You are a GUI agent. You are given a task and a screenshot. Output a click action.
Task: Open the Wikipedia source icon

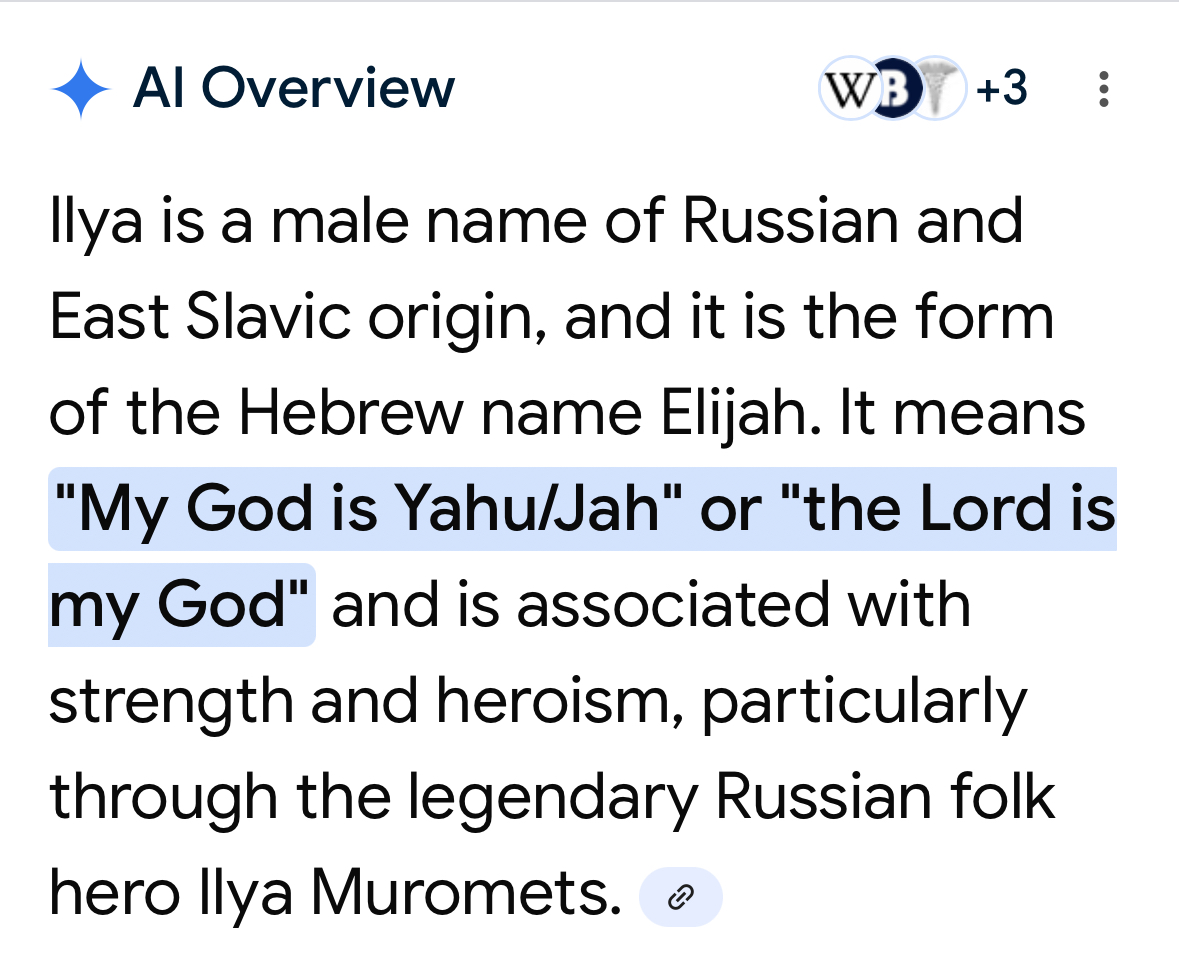[845, 90]
